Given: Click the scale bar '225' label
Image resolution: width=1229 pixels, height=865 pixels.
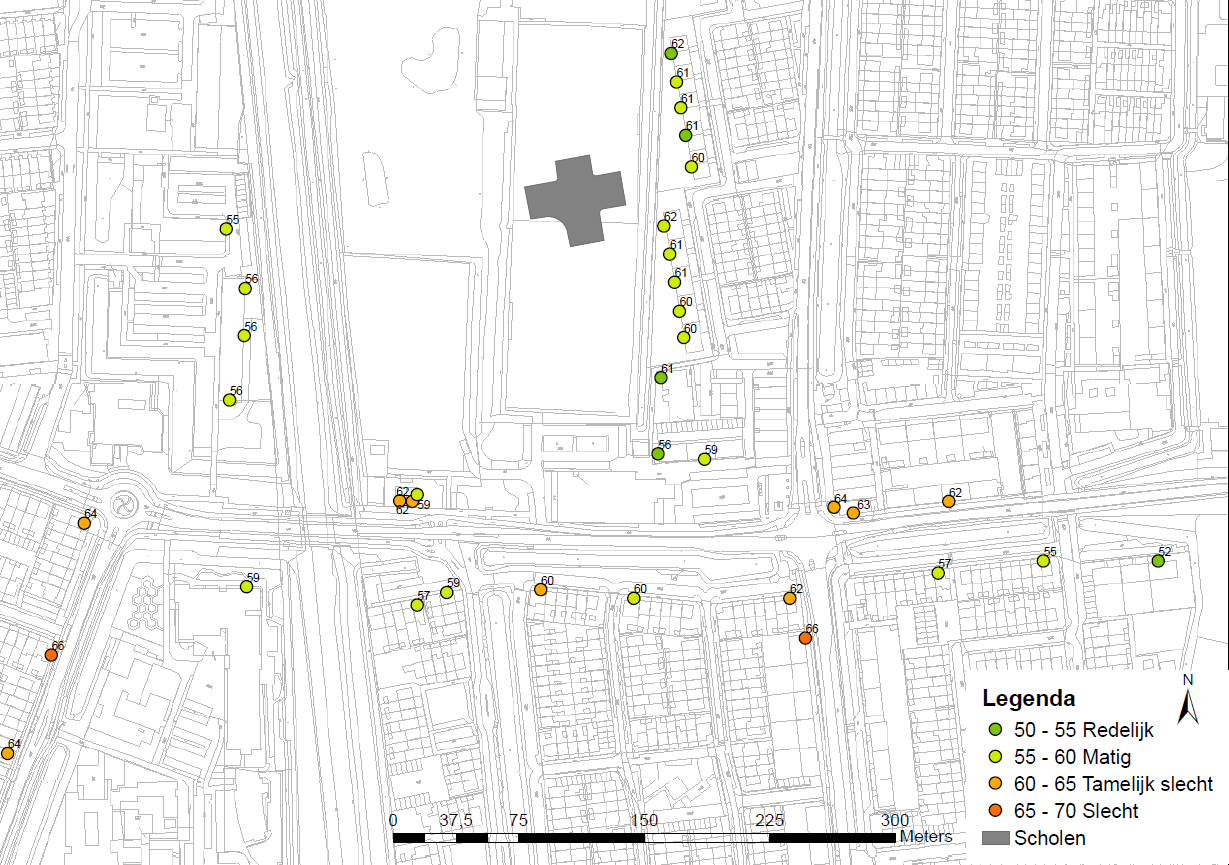Looking at the screenshot, I should (769, 820).
